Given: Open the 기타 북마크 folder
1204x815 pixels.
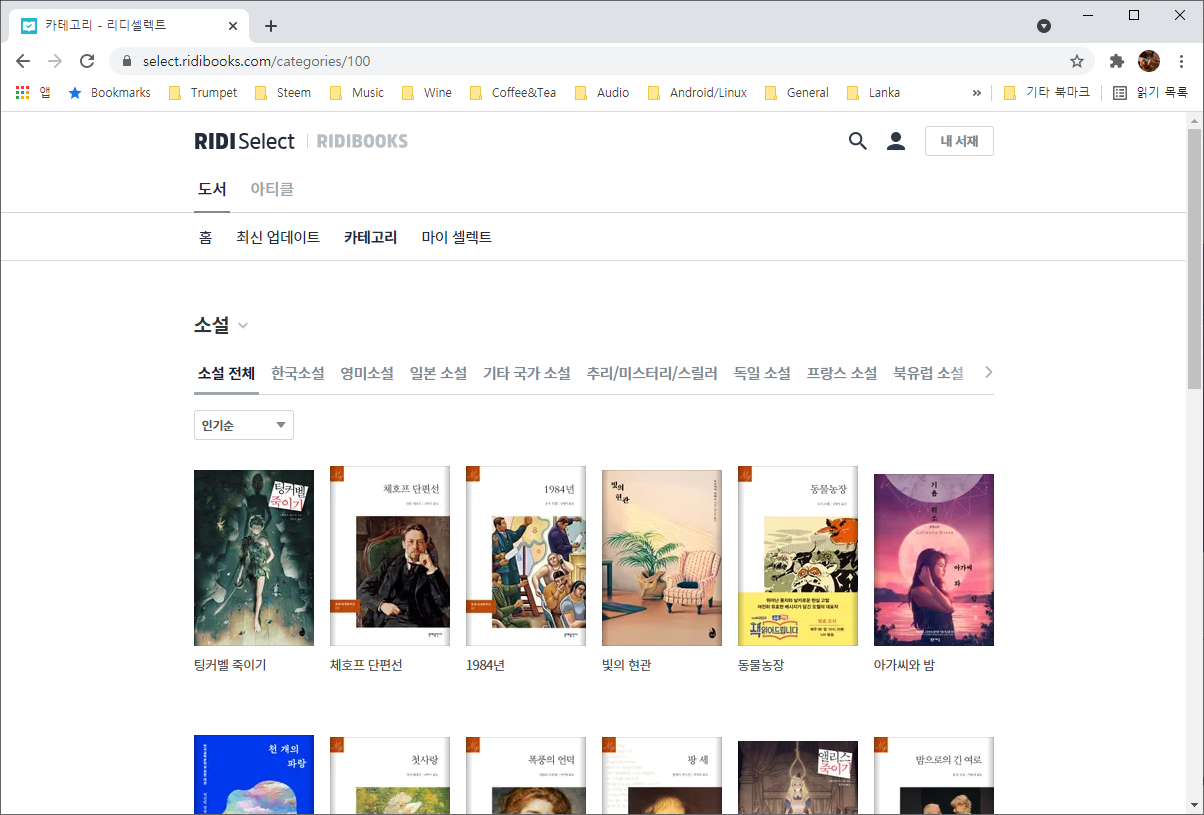Looking at the screenshot, I should coord(1046,93).
